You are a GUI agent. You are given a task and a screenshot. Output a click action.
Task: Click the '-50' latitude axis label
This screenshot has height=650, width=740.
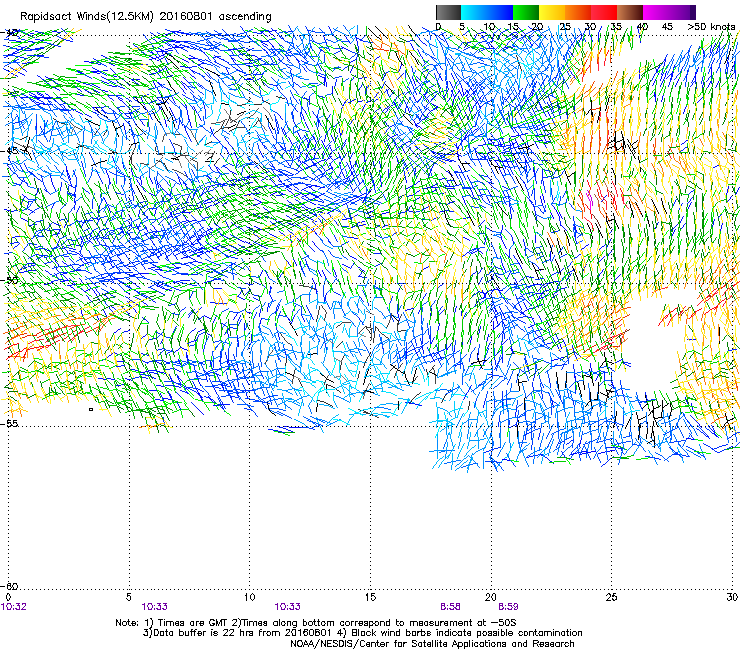[9, 280]
